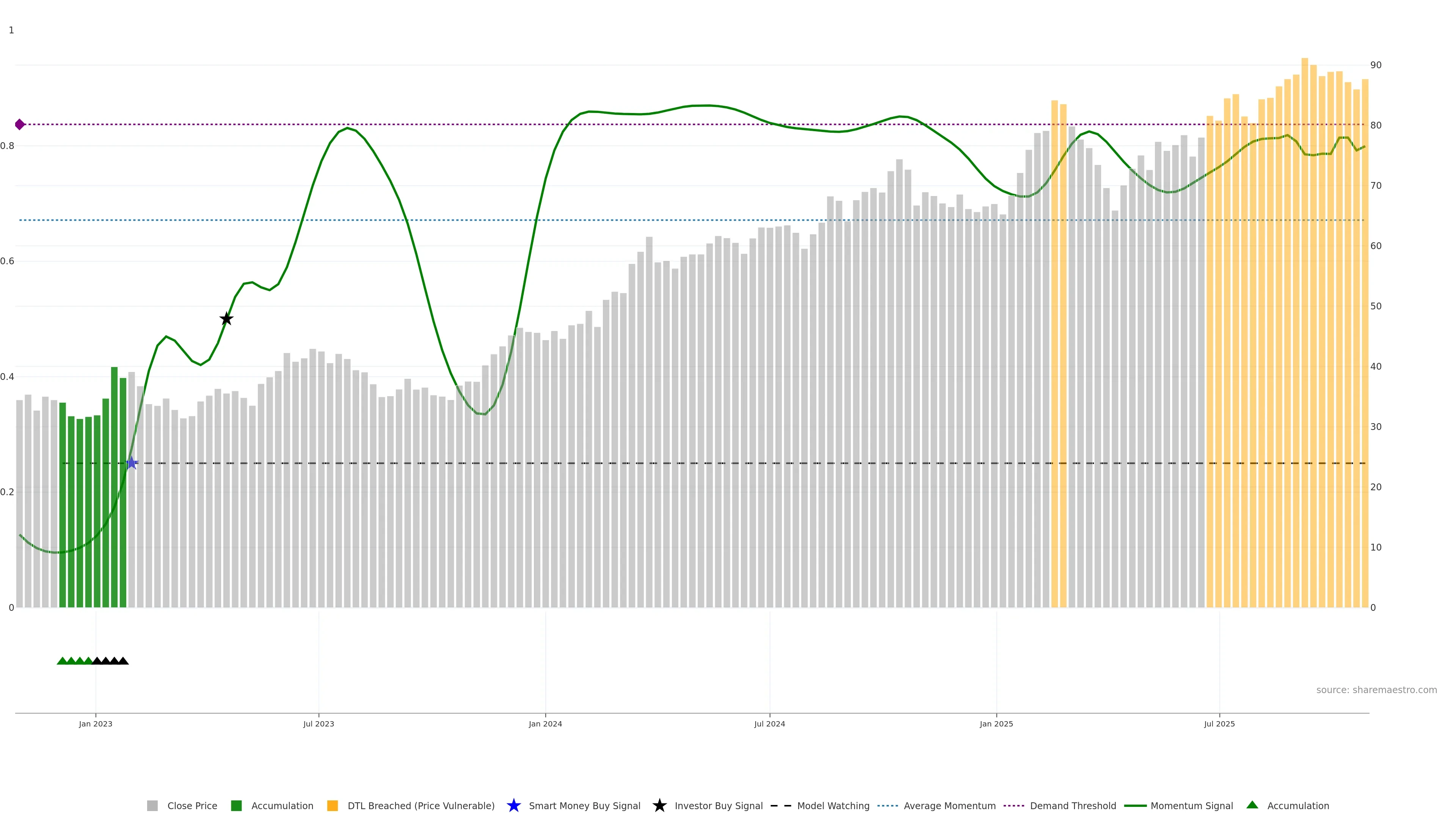
Task: Click the orange DTL Breached legend square
Action: coord(333,805)
